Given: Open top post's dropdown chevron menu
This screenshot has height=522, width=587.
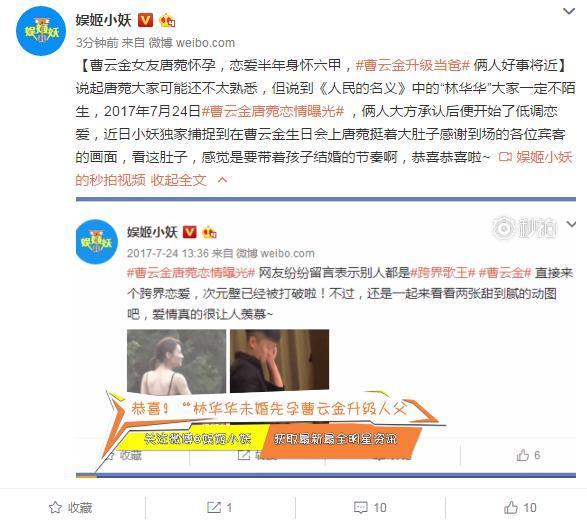Looking at the screenshot, I should click(x=569, y=12).
